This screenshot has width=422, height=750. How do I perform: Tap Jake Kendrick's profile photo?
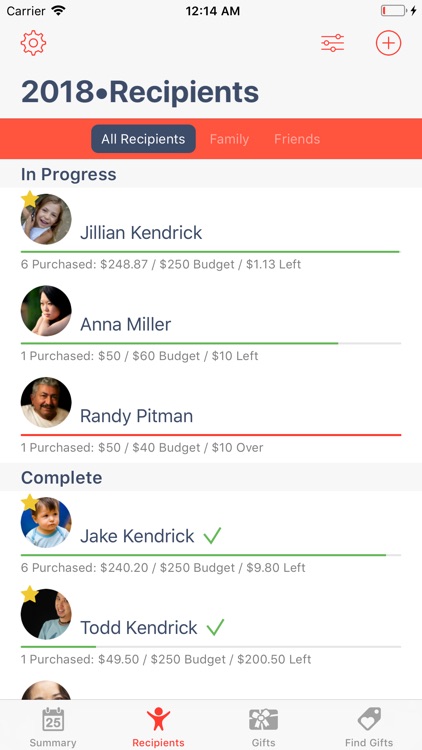click(x=46, y=522)
